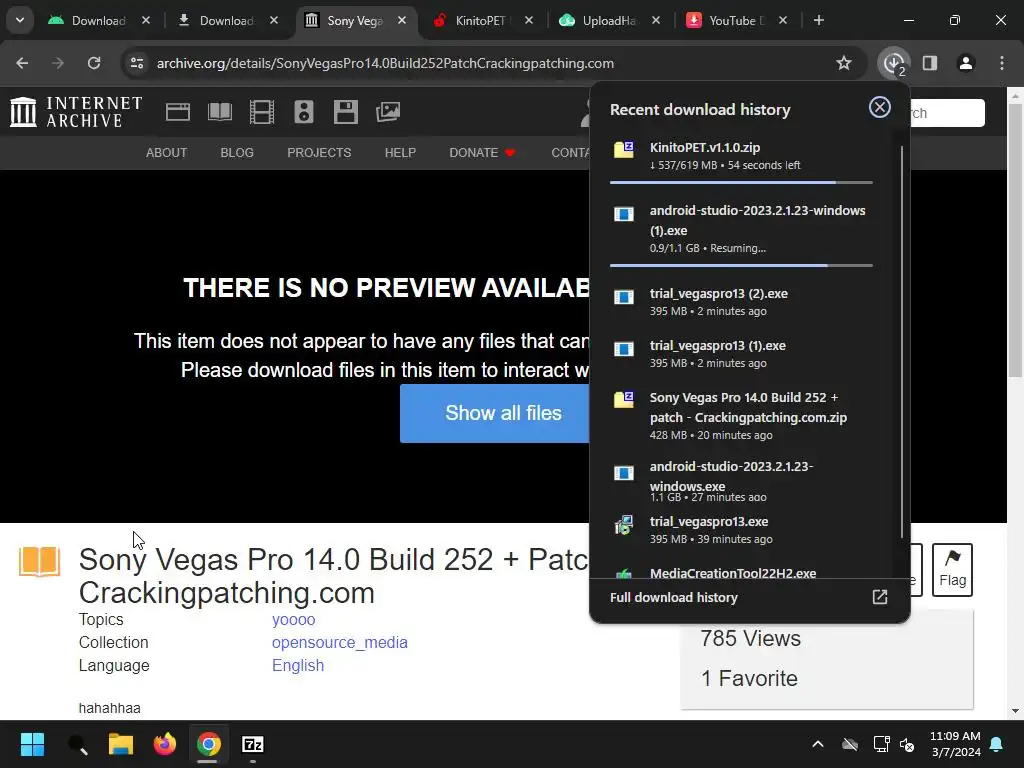Open the Audio speaker icon in archive nav
This screenshot has height=768, width=1024.
304,112
